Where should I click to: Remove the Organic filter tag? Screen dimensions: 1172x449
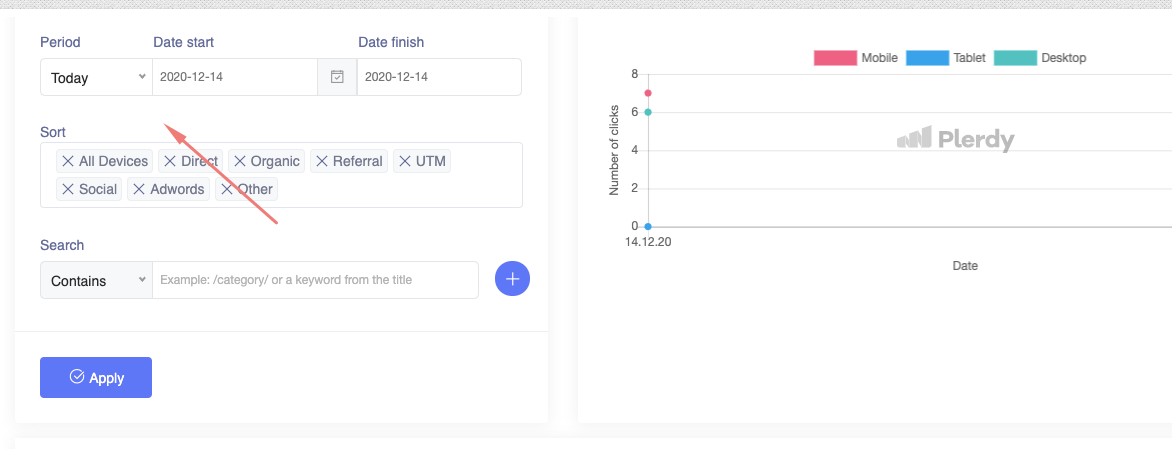[240, 161]
